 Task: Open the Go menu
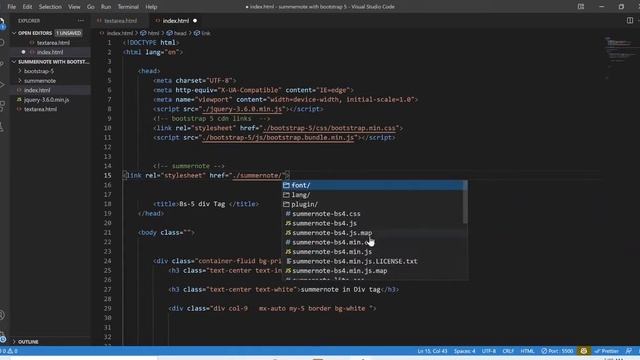(91, 7)
